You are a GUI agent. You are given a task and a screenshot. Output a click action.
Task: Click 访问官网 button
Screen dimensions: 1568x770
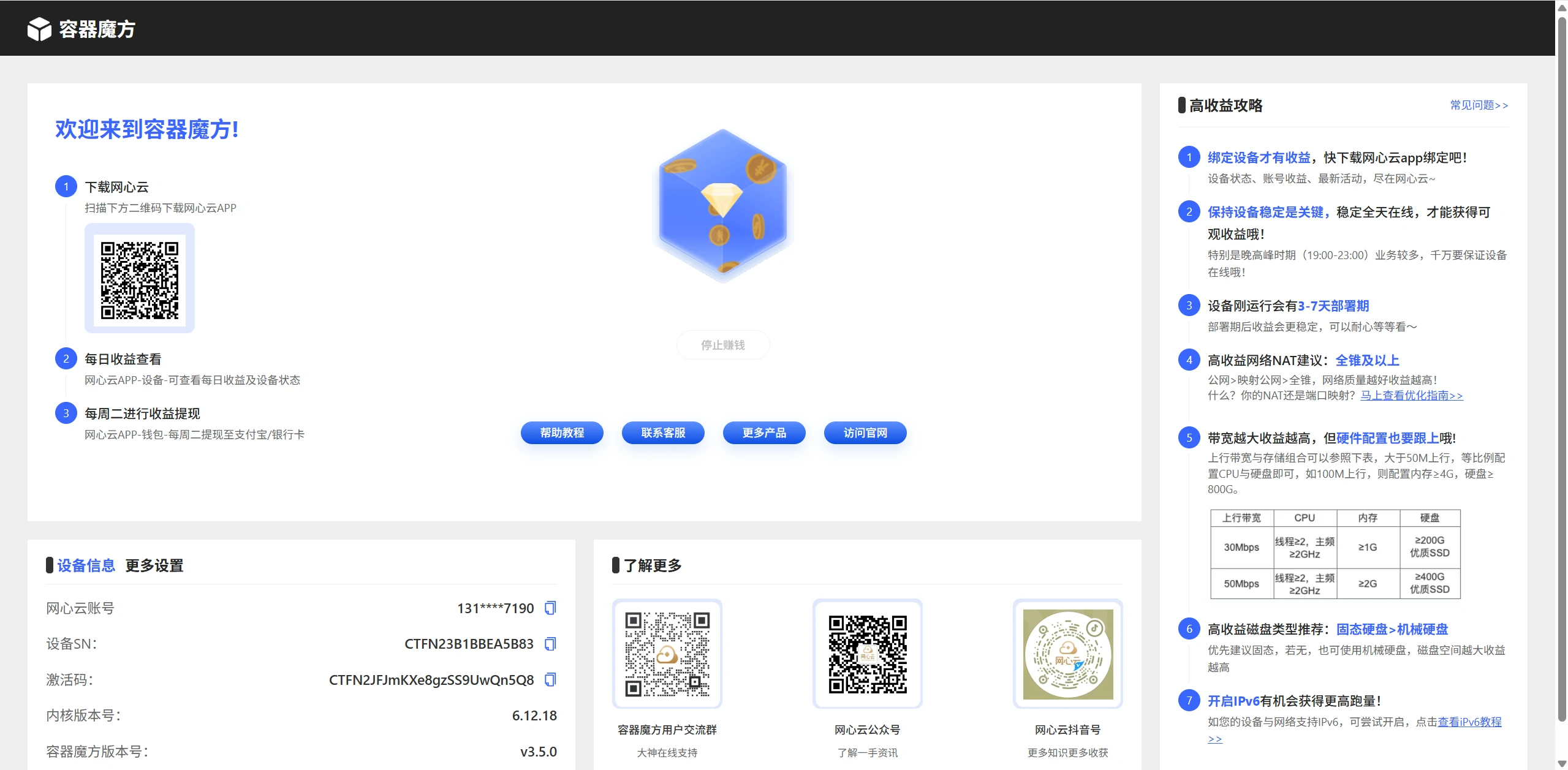[865, 432]
